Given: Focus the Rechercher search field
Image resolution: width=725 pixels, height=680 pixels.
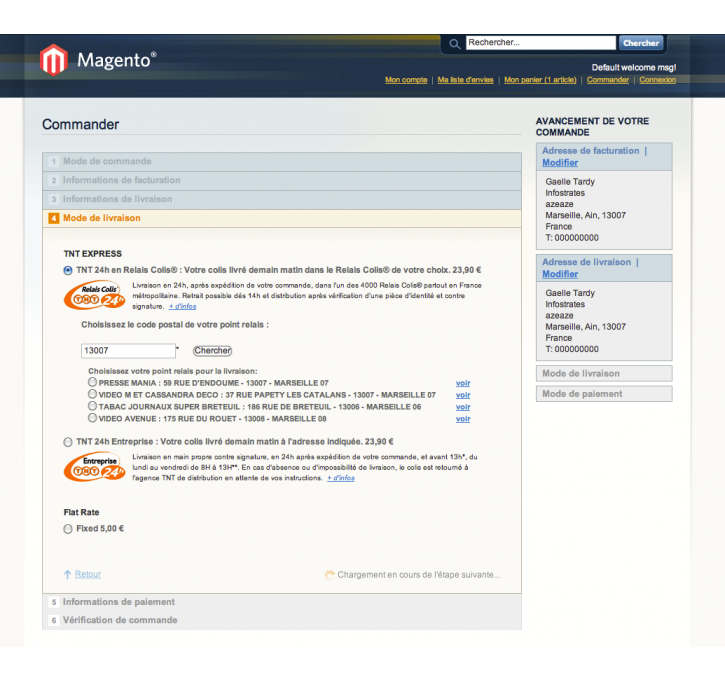Looking at the screenshot, I should point(541,43).
